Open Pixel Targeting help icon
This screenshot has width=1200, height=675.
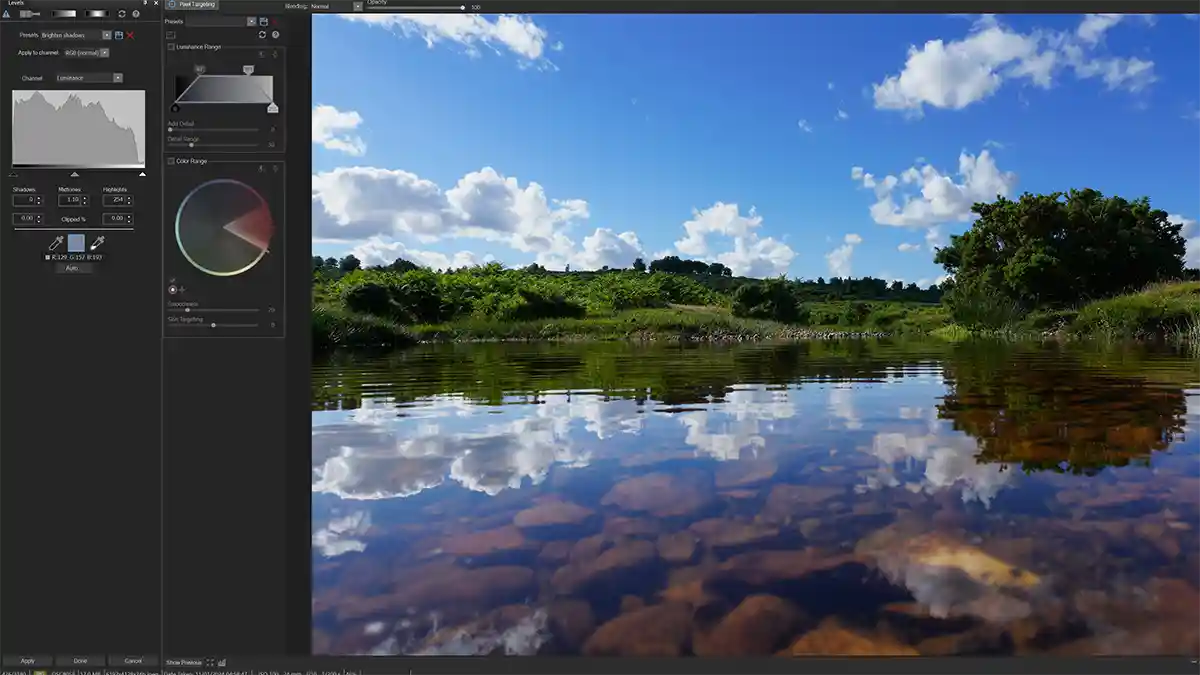click(x=275, y=34)
